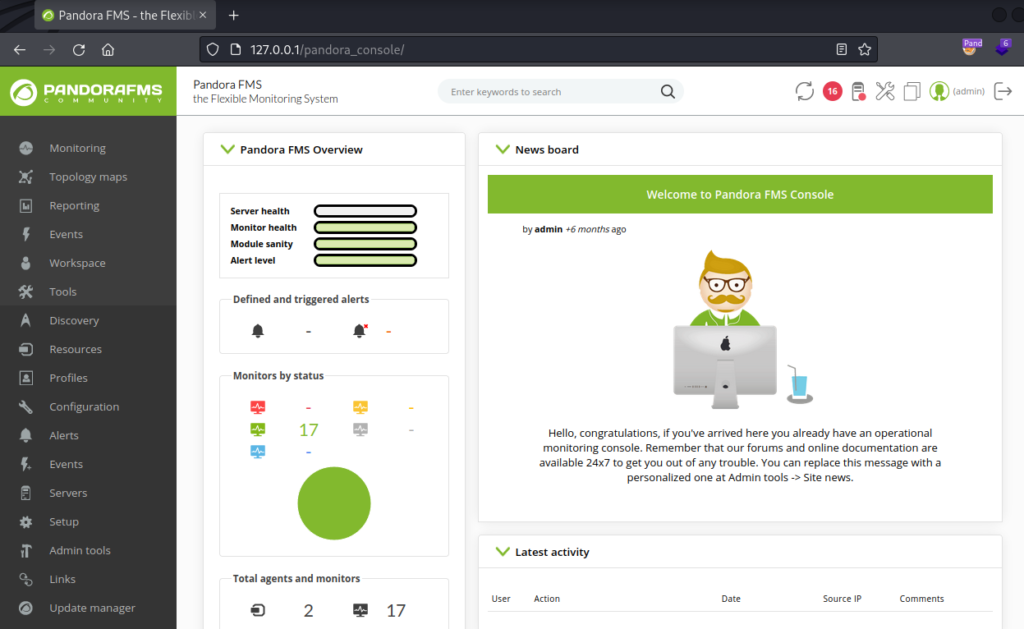The width and height of the screenshot is (1024, 629).
Task: Reload the page with browser refresh button
Action: [x=79, y=50]
